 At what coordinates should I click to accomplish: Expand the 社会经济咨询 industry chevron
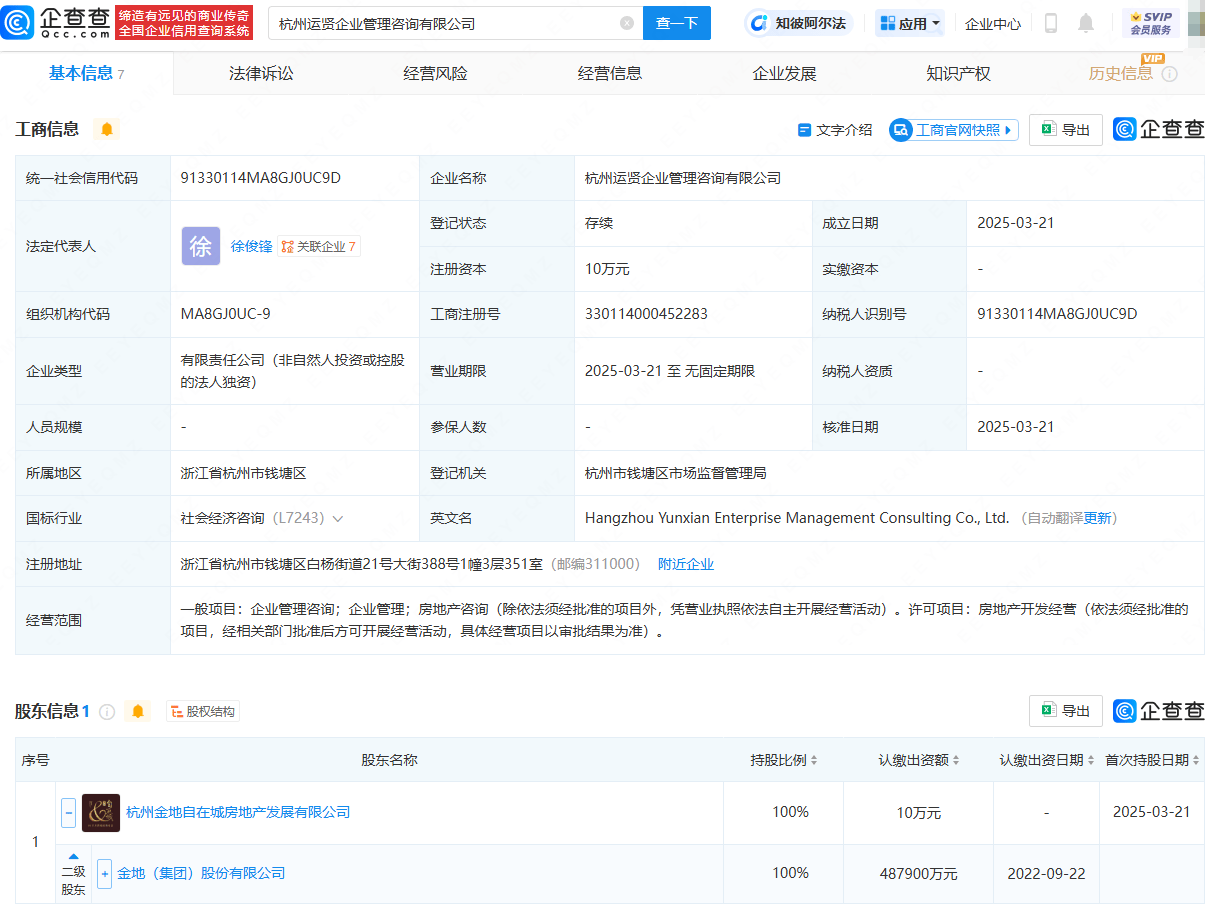[338, 518]
